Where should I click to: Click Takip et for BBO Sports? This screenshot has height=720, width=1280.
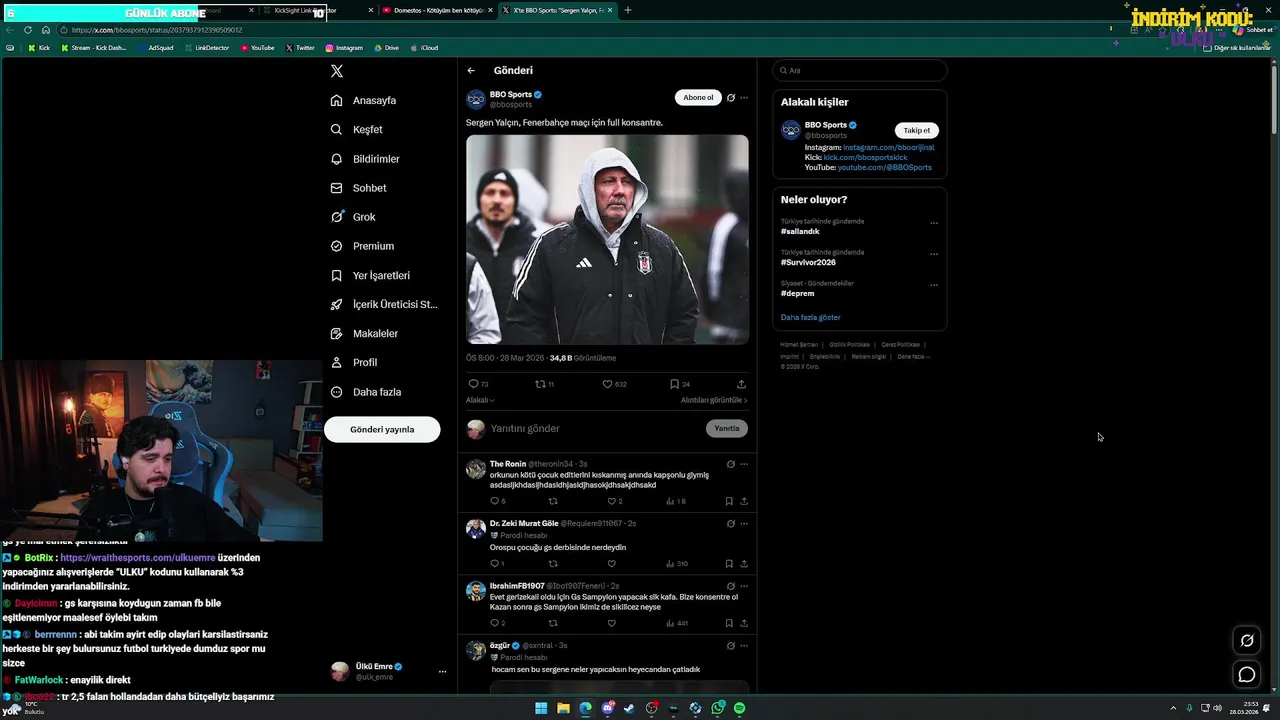tap(917, 130)
